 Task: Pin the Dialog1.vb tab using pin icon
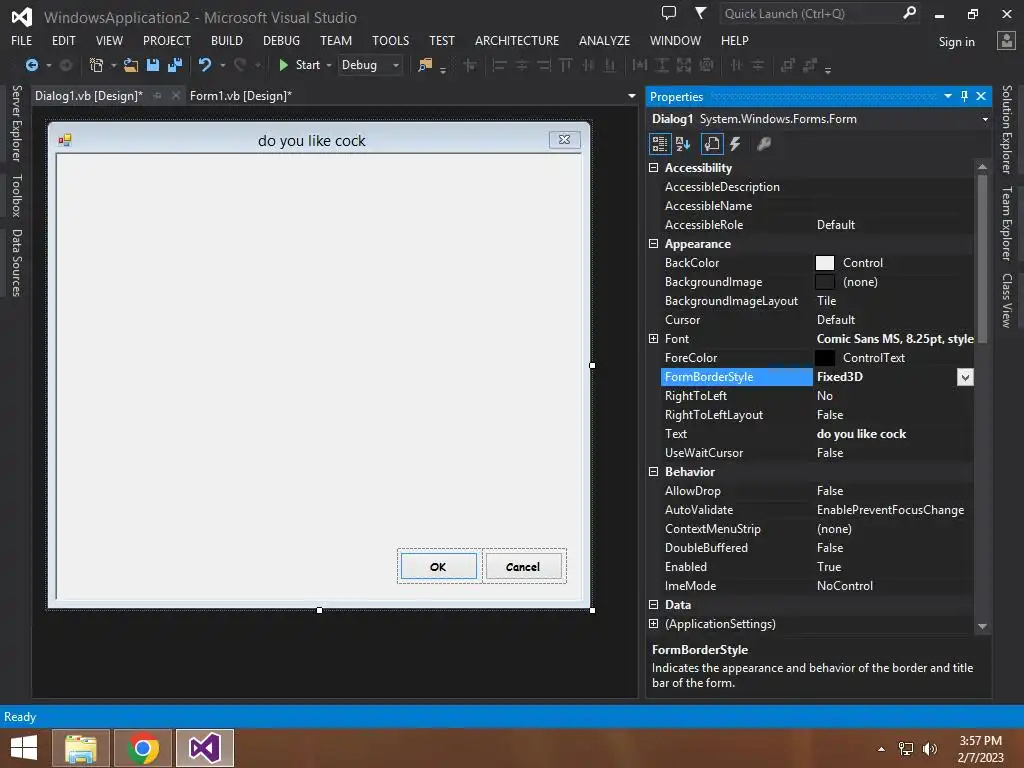pos(157,96)
